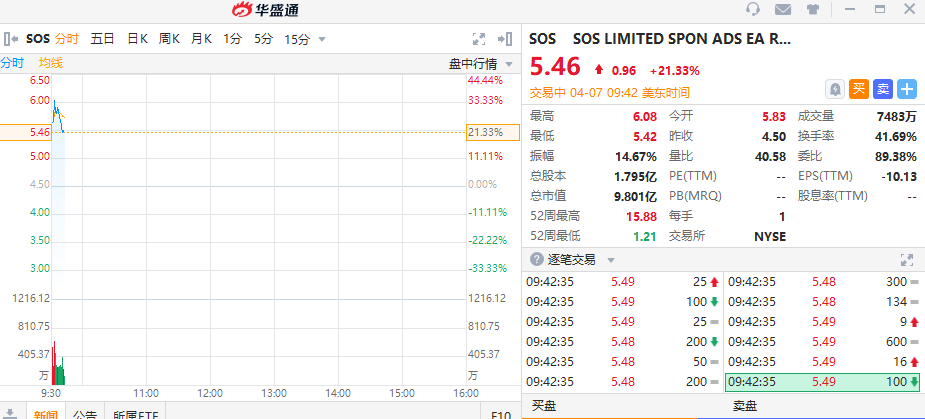The image size is (925, 419).
Task: Click the orange 买 buy button
Action: point(859,89)
